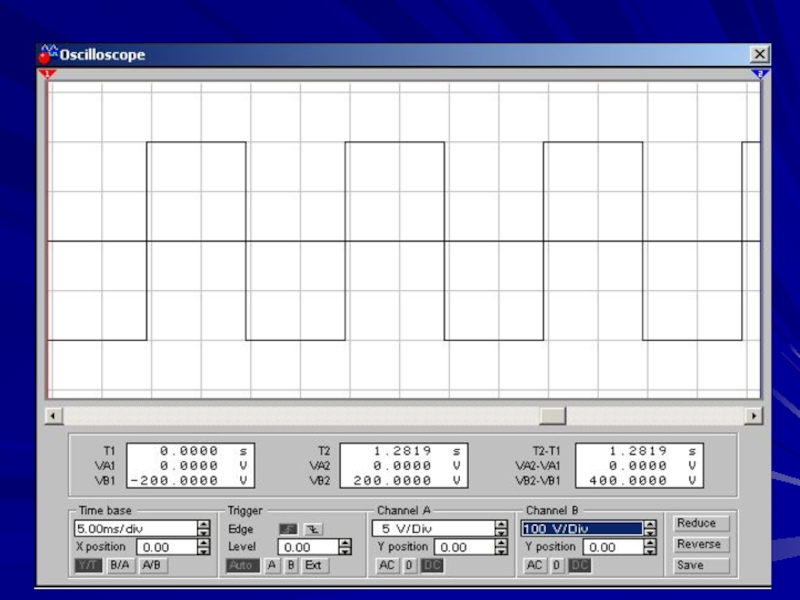Screen dimensions: 800x600
Task: Adjust the Channel B 100 V/Div spinner
Action: [x=649, y=528]
